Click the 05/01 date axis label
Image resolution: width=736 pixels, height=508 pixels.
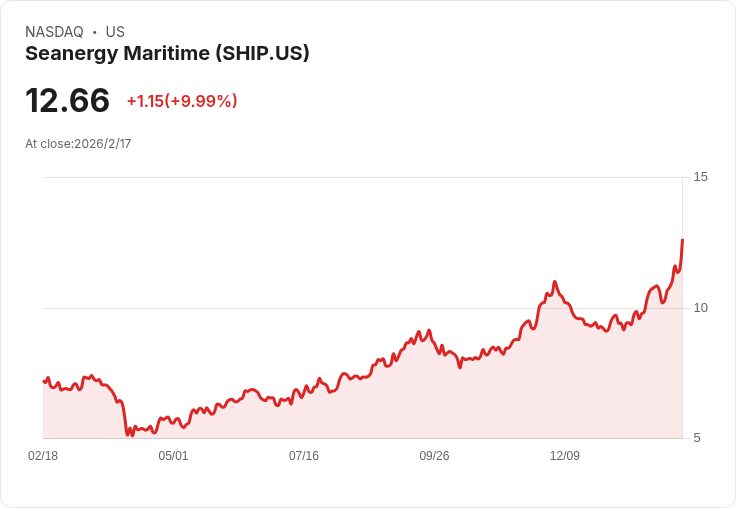point(173,456)
